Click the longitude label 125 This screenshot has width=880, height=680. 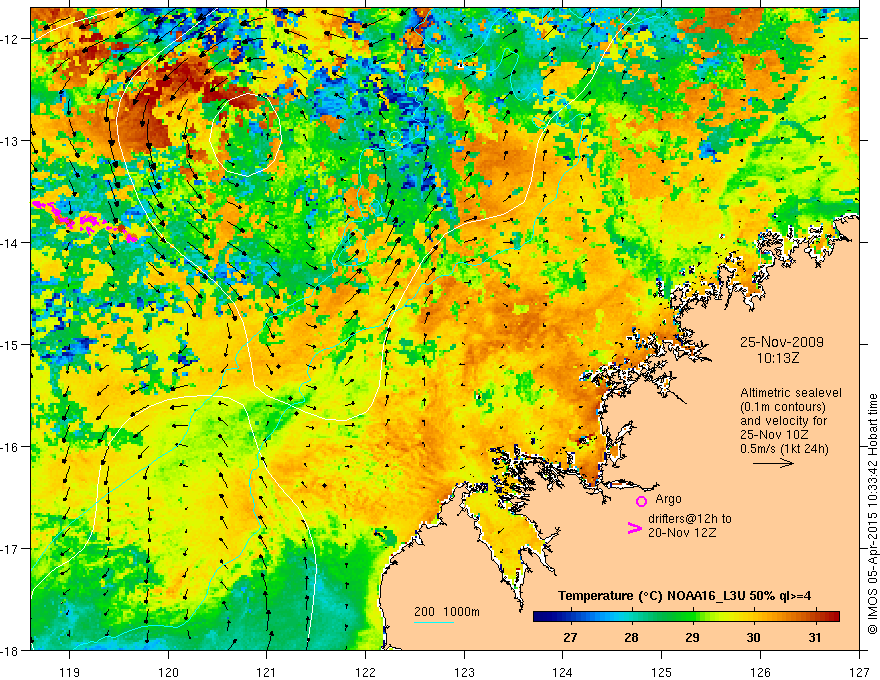662,672
